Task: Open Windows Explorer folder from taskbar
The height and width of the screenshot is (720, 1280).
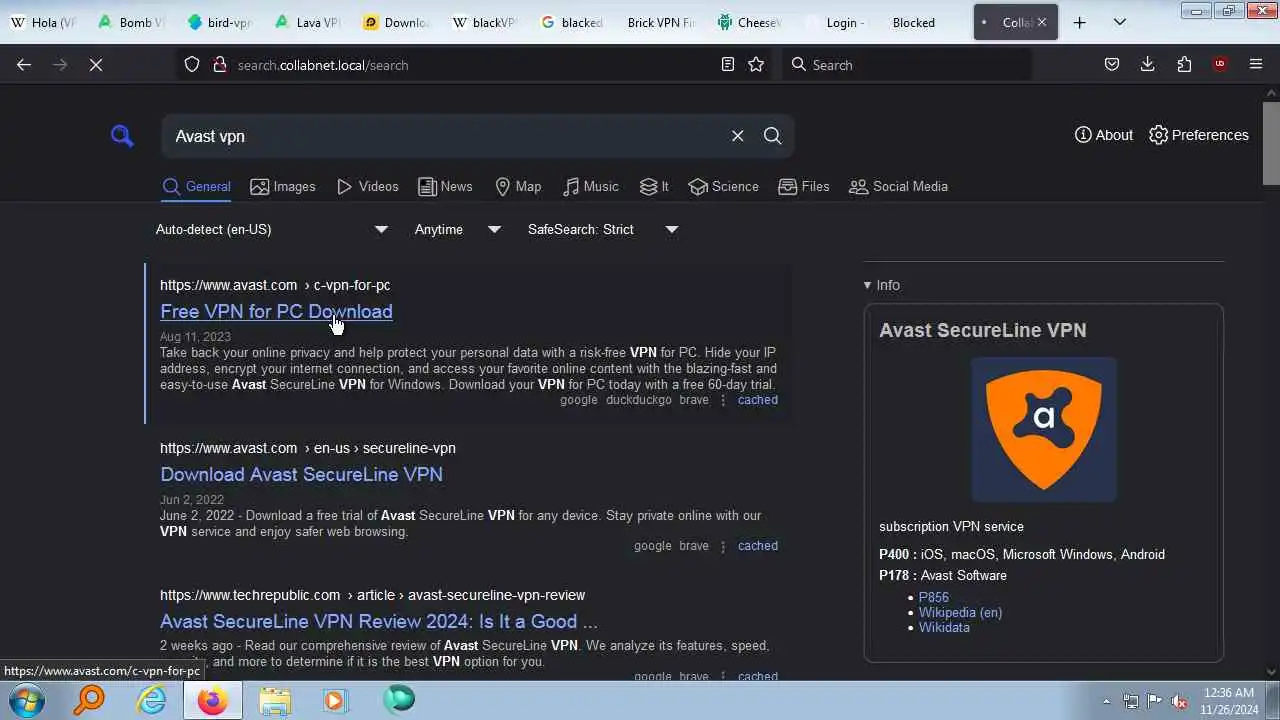Action: coord(275,700)
